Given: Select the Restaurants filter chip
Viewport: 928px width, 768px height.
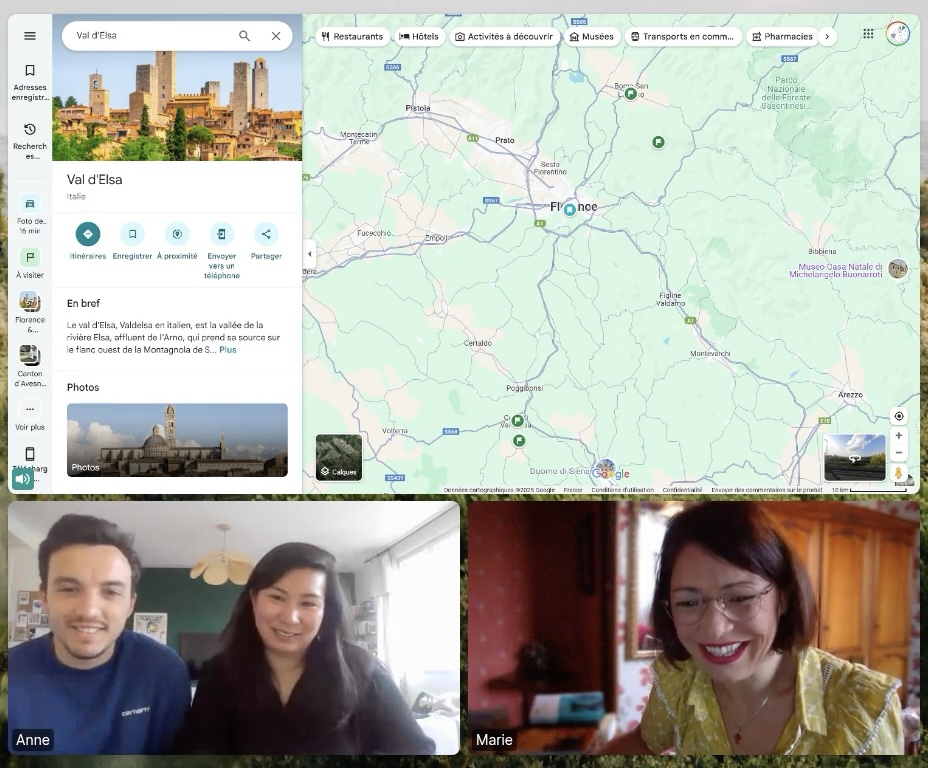Looking at the screenshot, I should pyautogui.click(x=352, y=36).
